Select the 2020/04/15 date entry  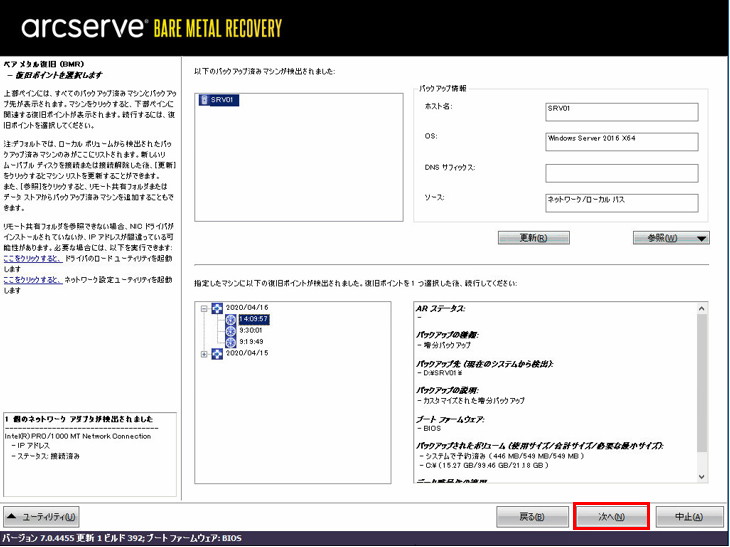[247, 353]
